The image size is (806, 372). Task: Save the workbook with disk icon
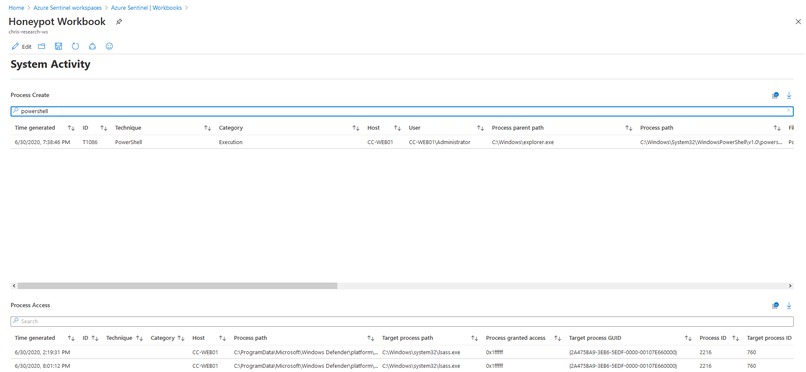[x=59, y=46]
